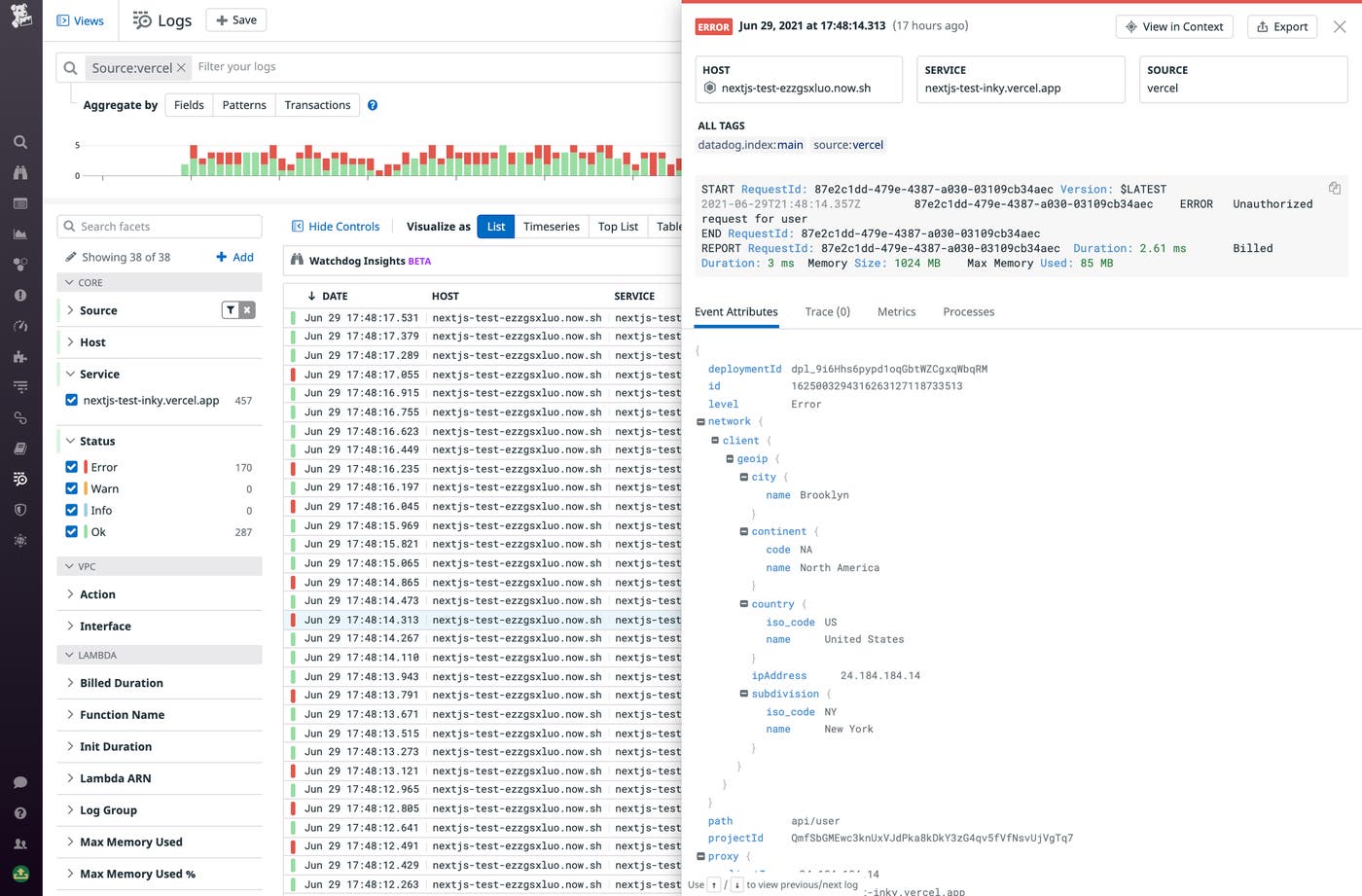
Task: Click the Export button in the log detail panel
Action: point(1281,26)
